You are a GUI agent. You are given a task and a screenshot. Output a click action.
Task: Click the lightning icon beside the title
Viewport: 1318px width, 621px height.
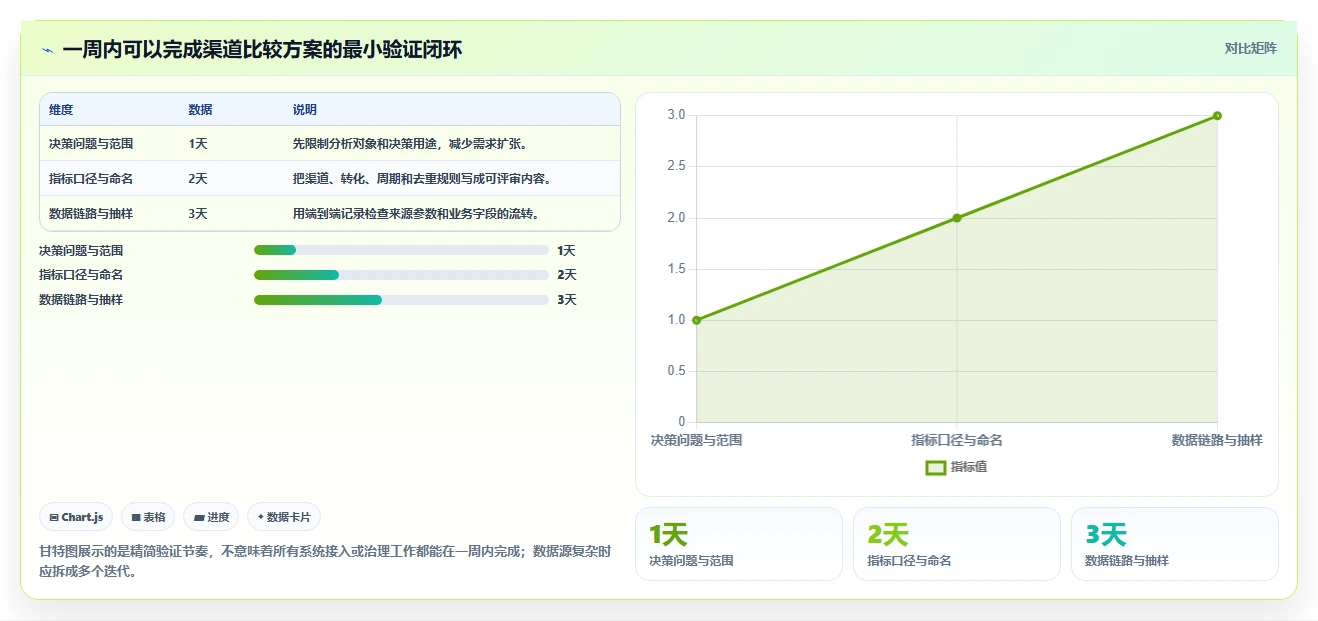(x=48, y=49)
